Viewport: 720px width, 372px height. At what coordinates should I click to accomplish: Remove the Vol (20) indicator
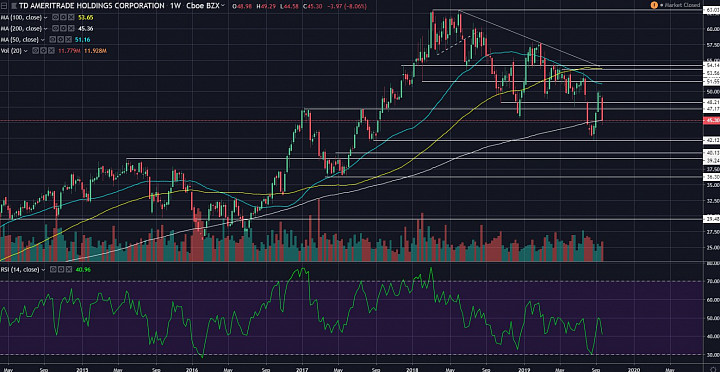(x=51, y=51)
